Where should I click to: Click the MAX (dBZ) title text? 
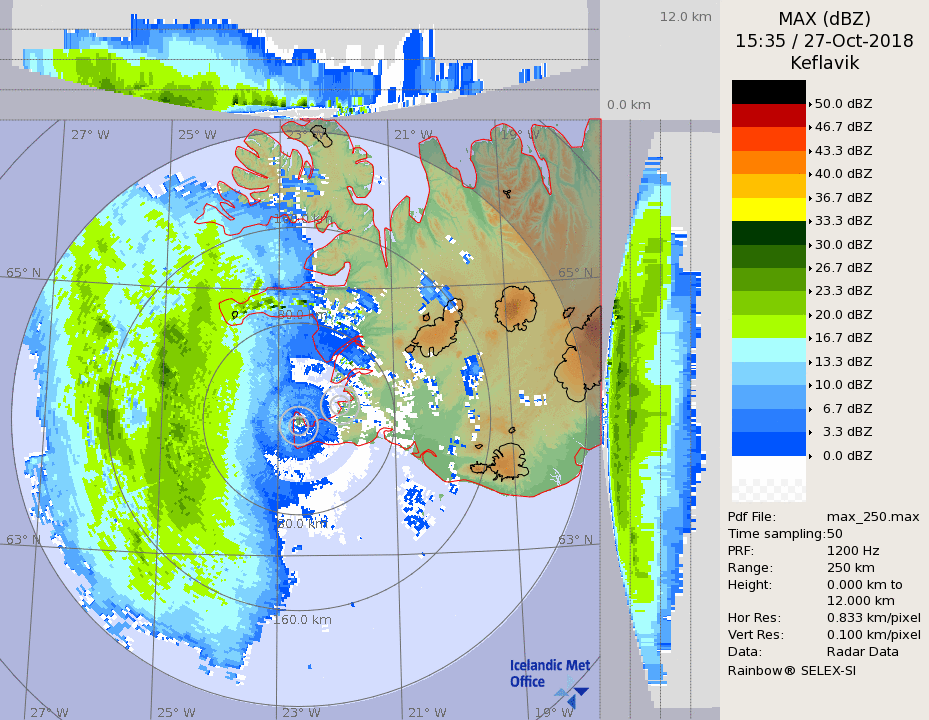[x=824, y=18]
